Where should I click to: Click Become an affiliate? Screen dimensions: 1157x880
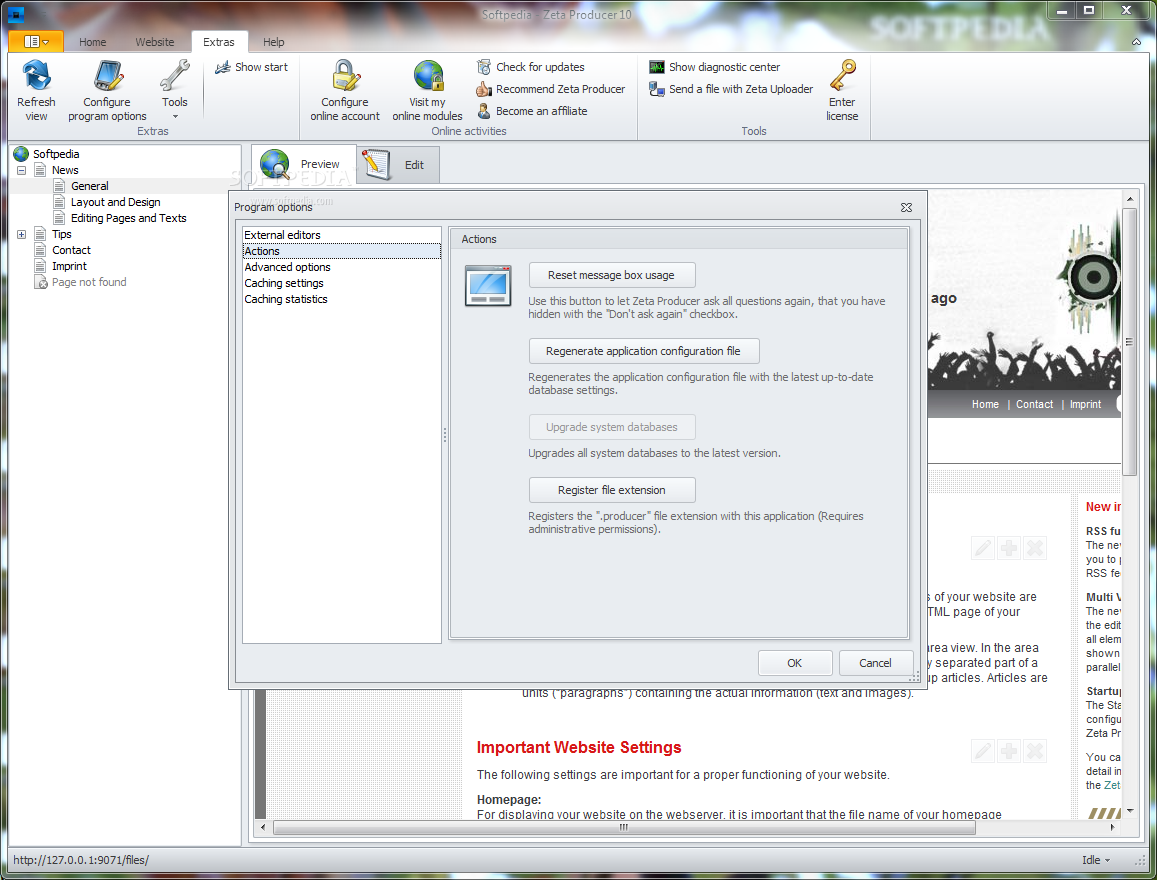[532, 111]
